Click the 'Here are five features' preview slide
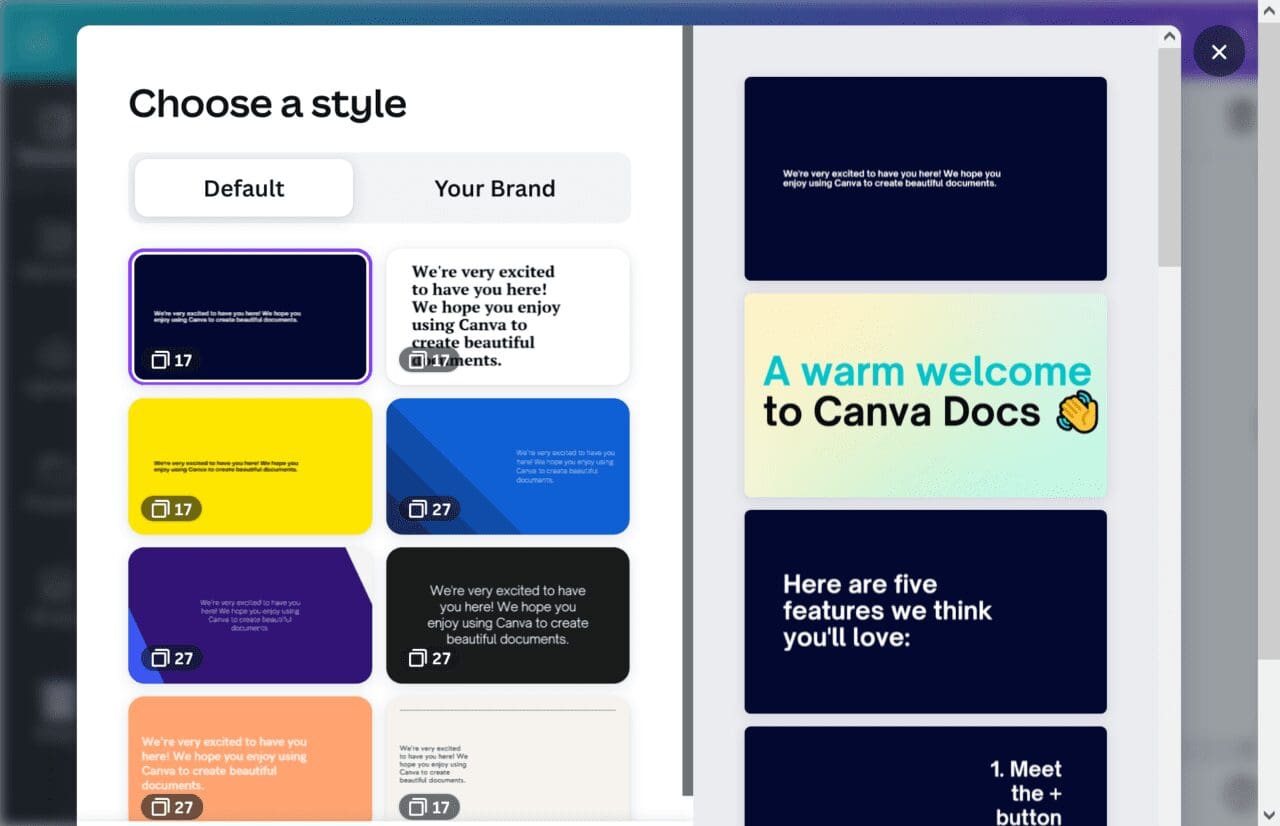Viewport: 1280px width, 826px height. click(x=925, y=611)
